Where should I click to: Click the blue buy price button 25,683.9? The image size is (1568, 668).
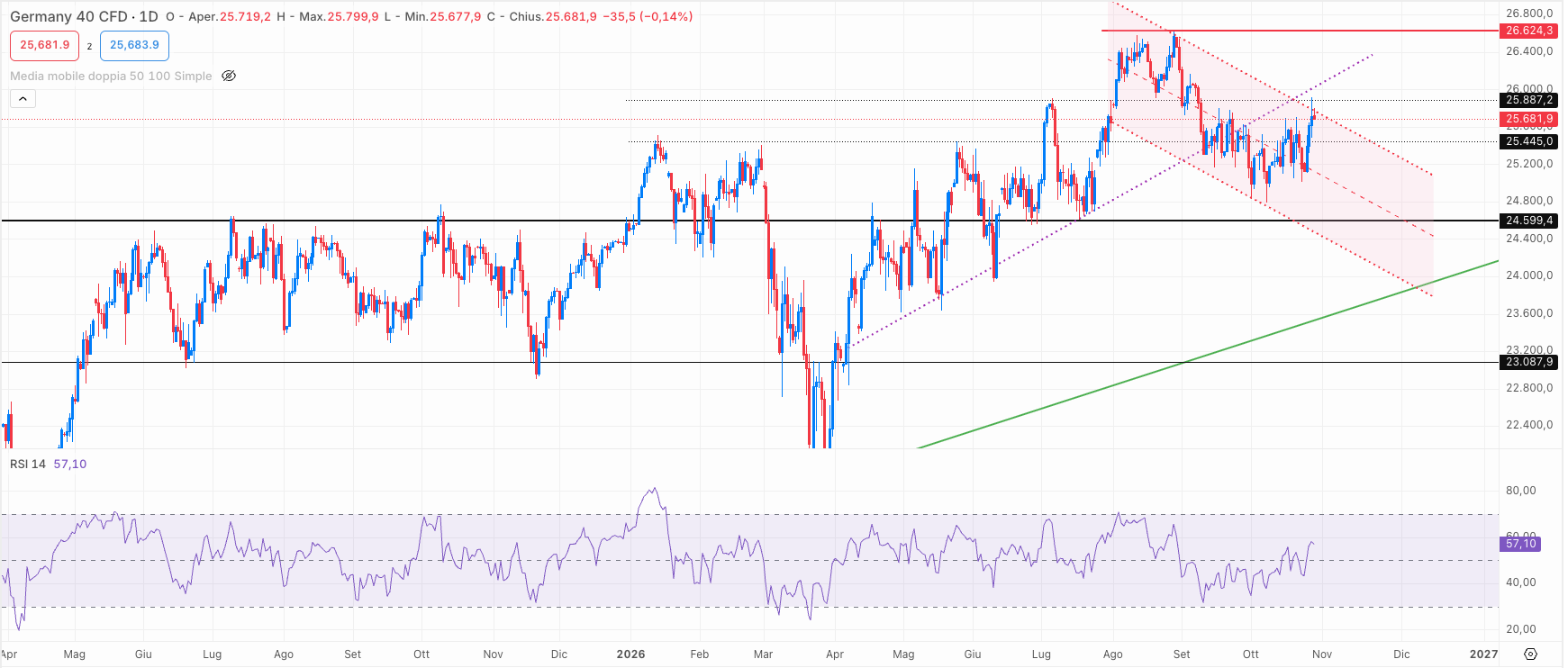tap(134, 45)
